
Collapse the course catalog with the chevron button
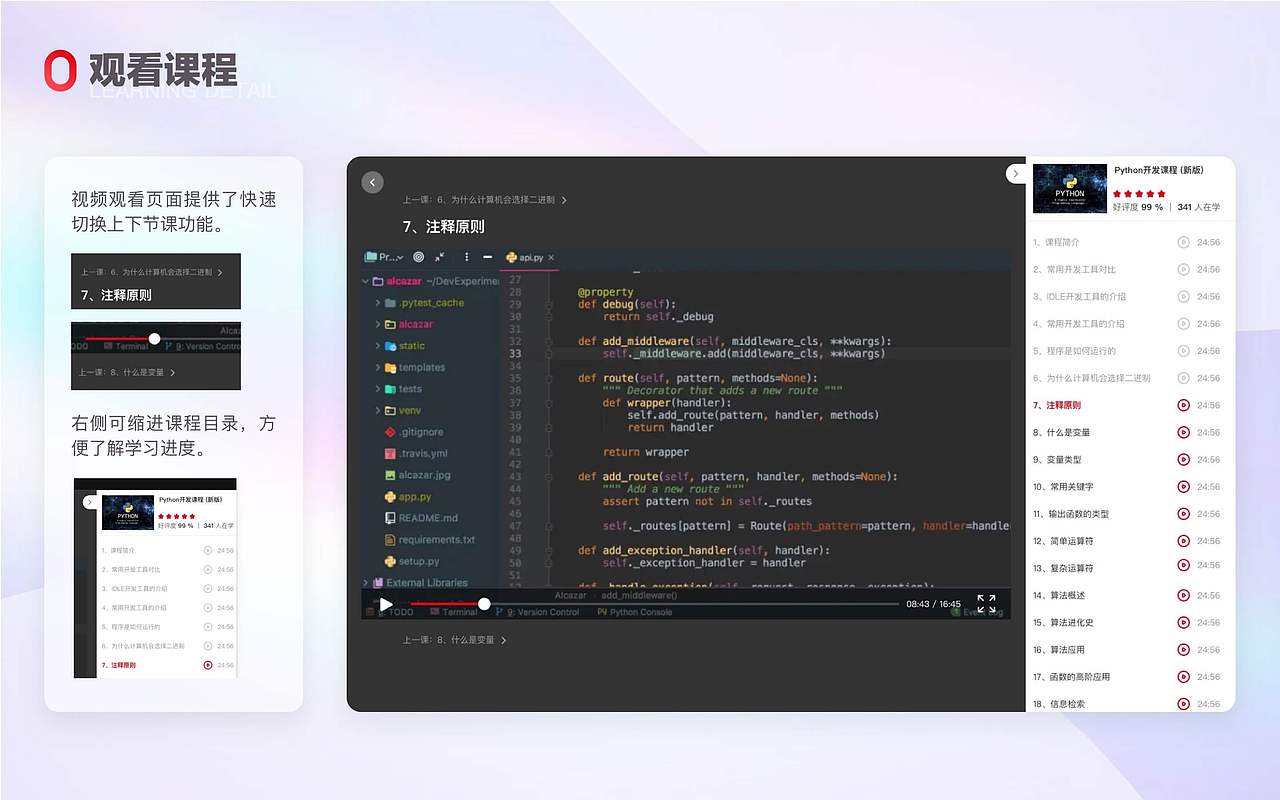pyautogui.click(x=1016, y=174)
